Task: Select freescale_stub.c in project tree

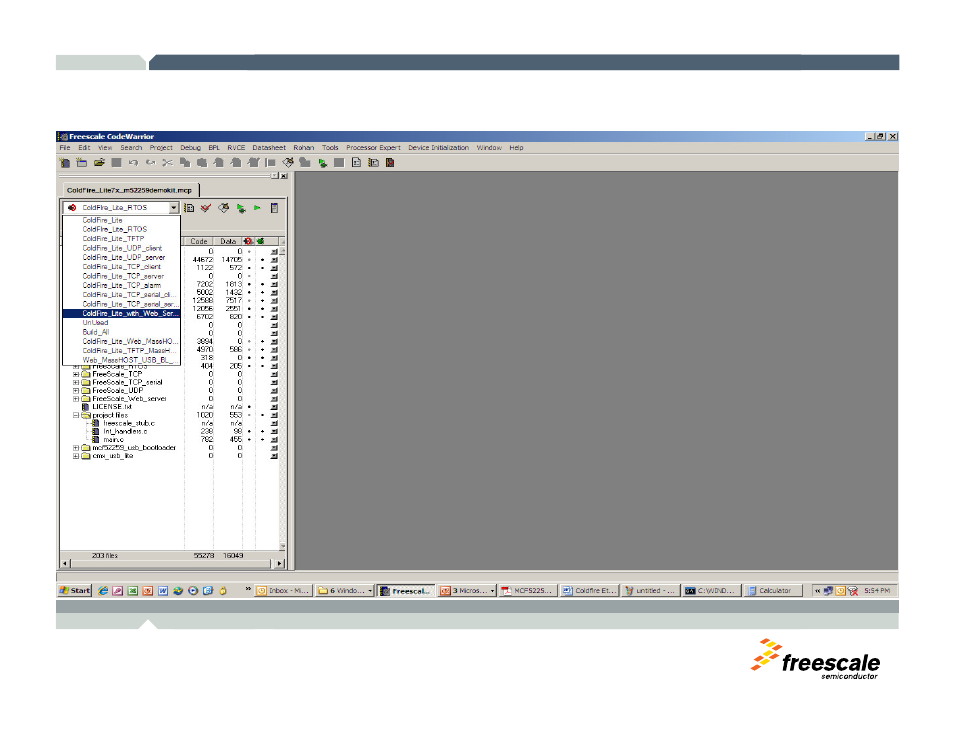Action: (128, 423)
